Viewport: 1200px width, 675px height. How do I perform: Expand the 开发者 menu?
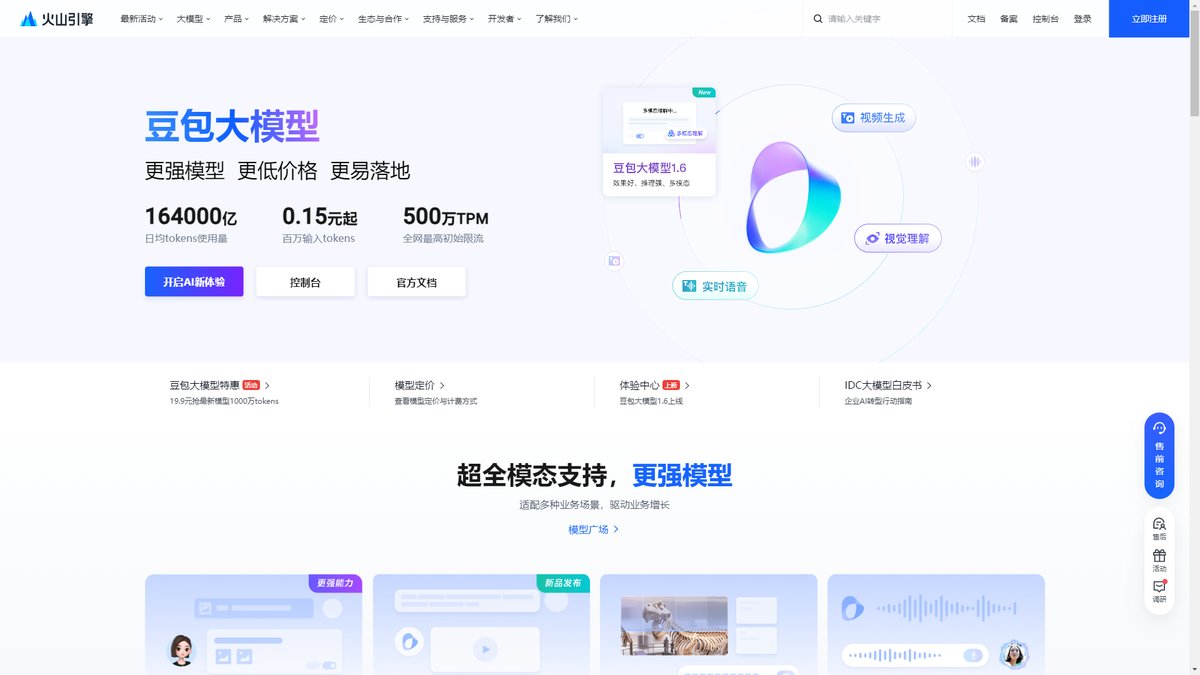pos(504,19)
